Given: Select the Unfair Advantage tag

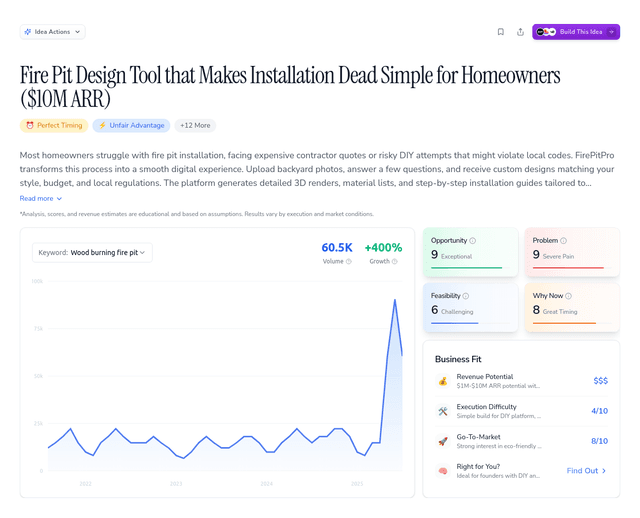Looking at the screenshot, I should coord(131,126).
